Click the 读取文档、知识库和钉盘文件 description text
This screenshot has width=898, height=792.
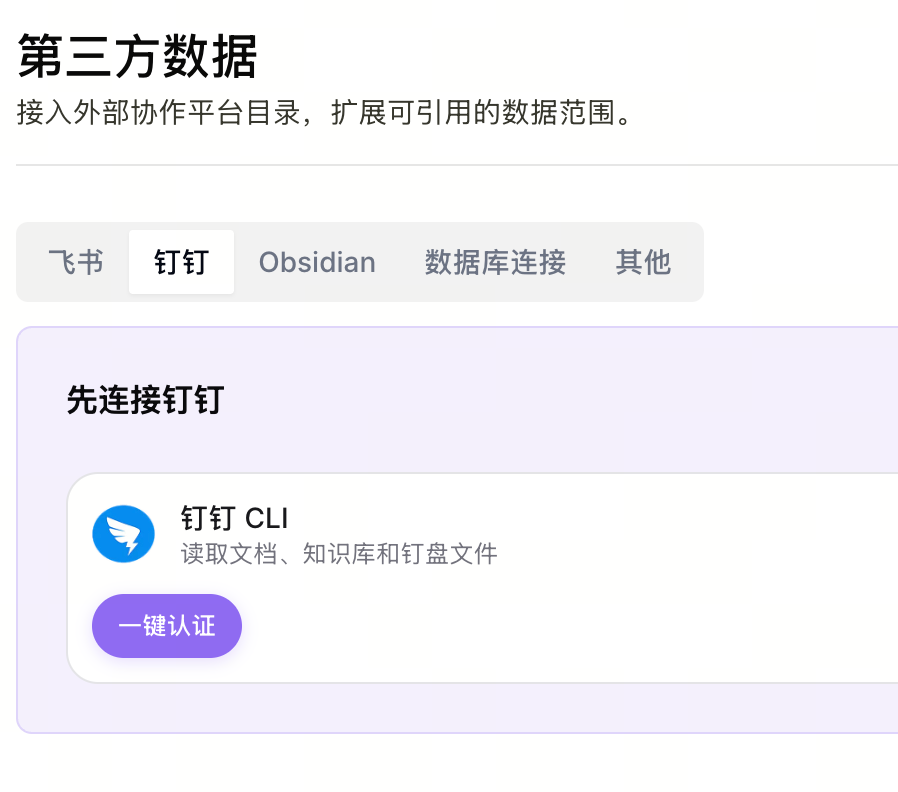(x=339, y=554)
